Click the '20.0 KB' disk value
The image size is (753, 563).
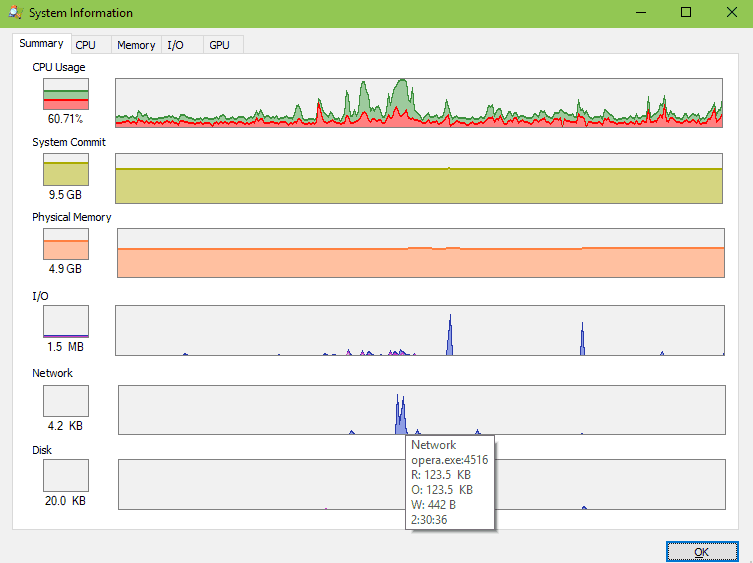65,501
